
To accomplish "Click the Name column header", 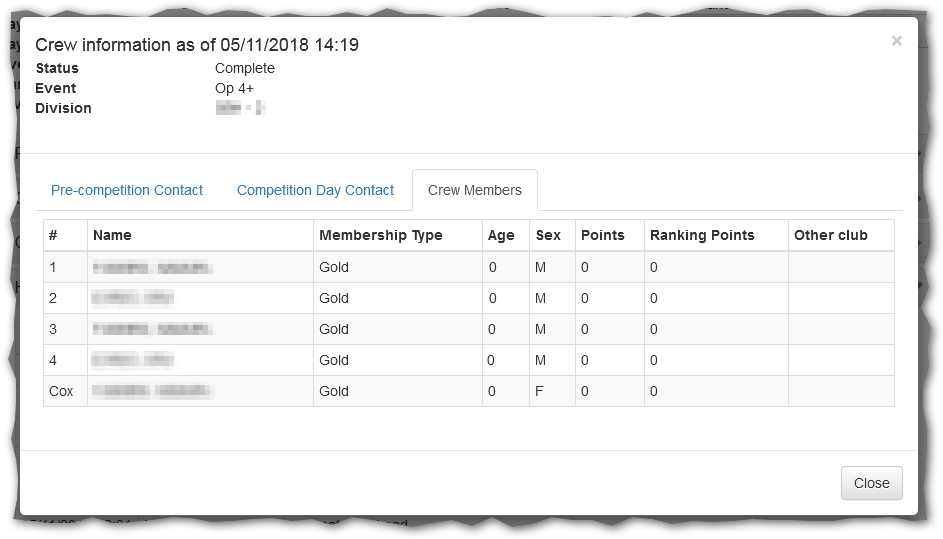I will pos(112,235).
